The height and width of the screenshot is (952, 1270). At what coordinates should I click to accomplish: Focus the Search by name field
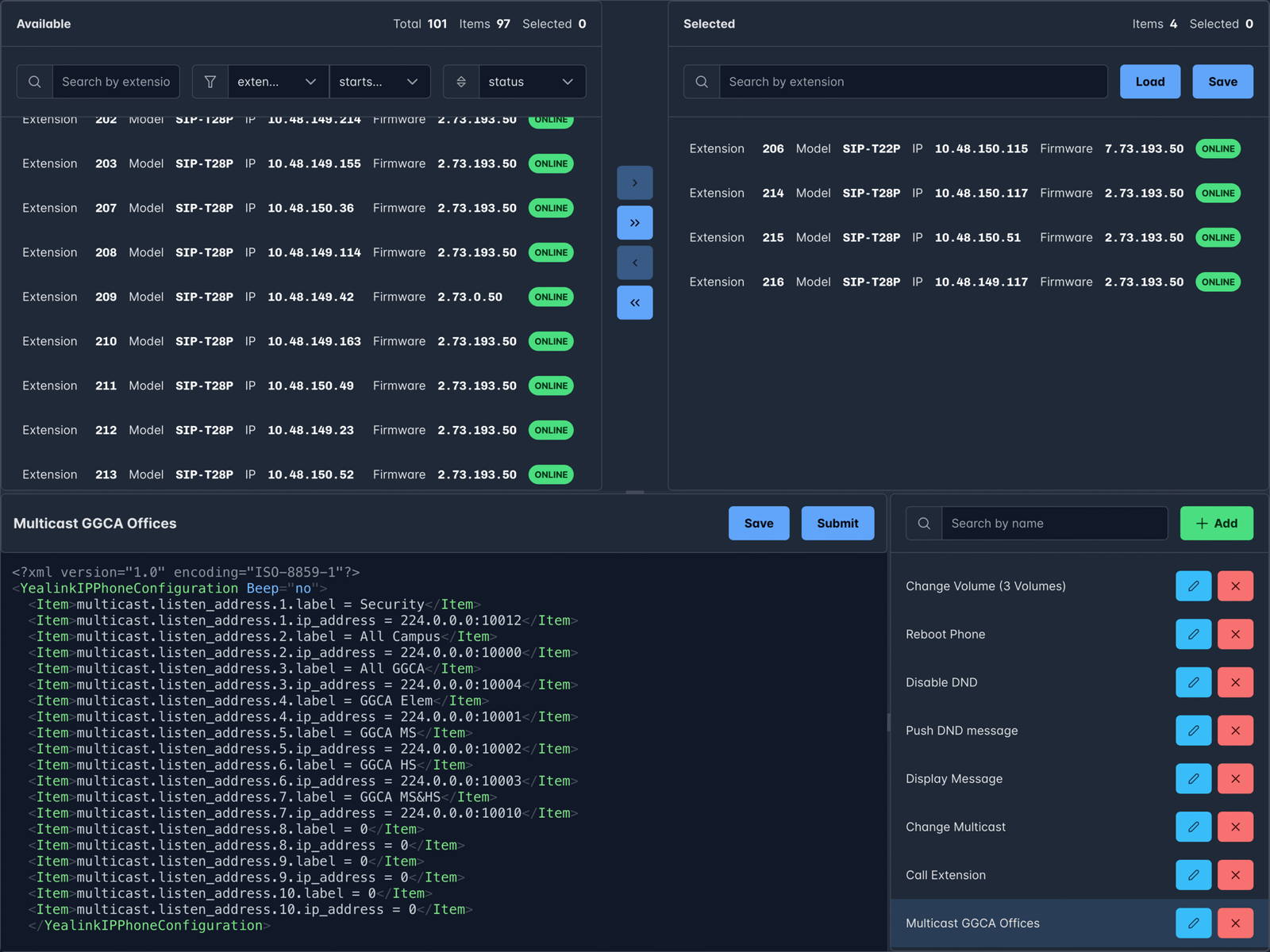coord(1053,524)
